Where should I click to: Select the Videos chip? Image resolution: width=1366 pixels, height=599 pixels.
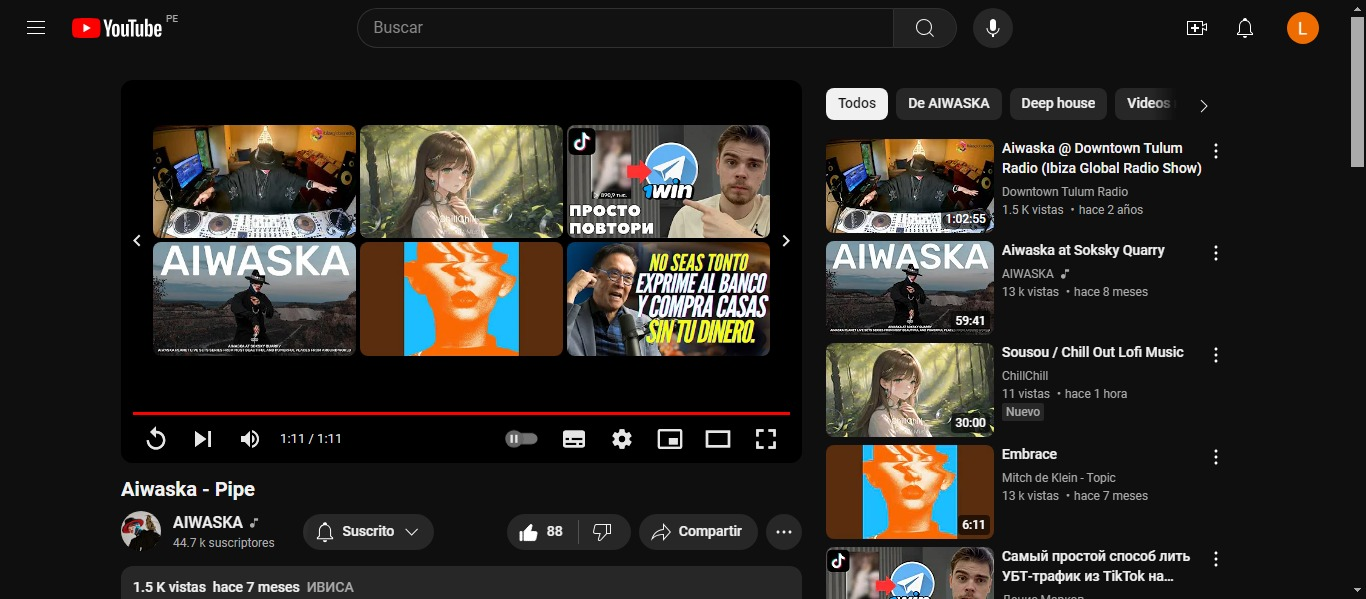pyautogui.click(x=1146, y=103)
